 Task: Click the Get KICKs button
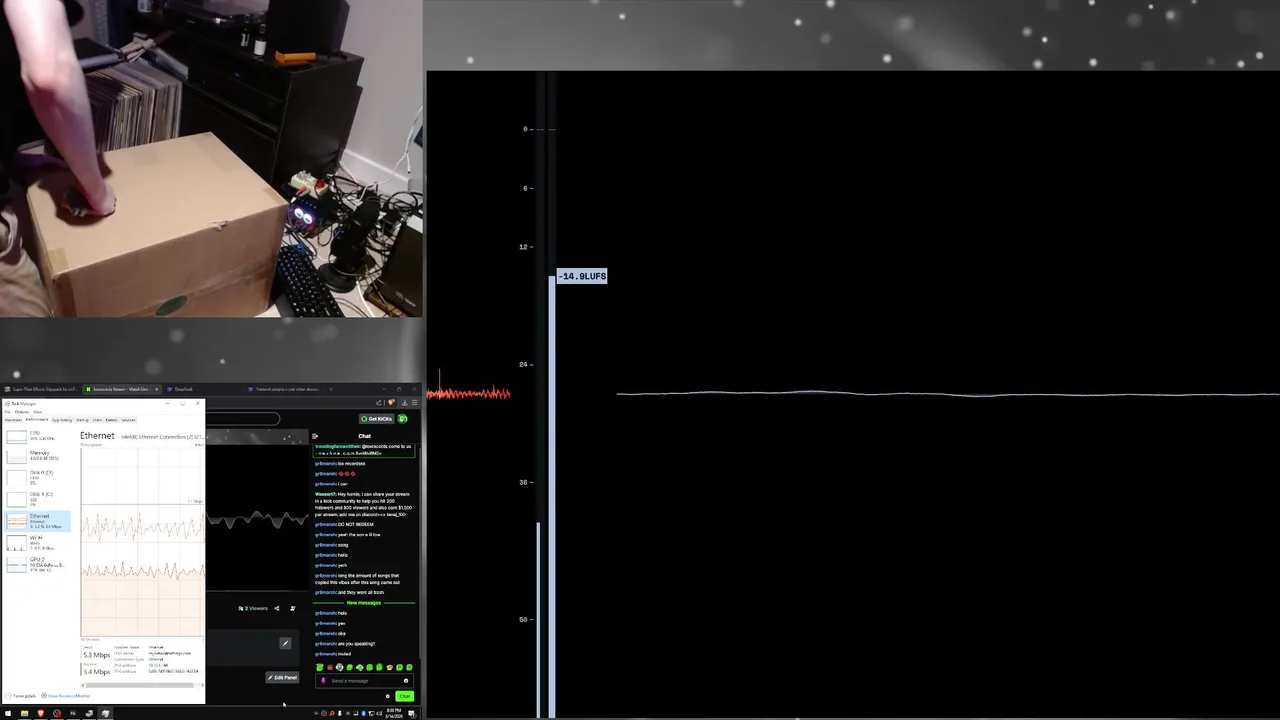pos(376,419)
